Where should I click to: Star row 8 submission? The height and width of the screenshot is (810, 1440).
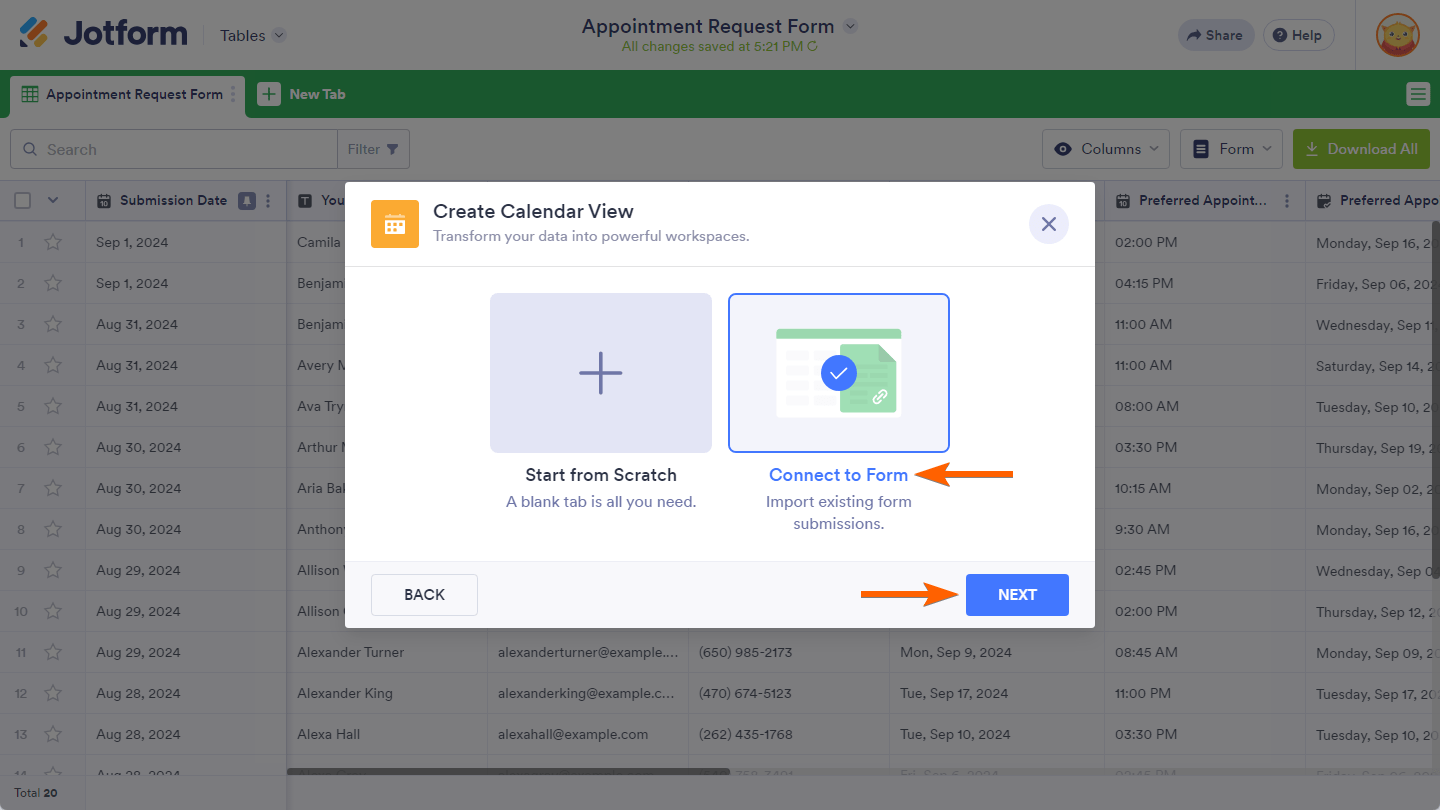tap(53, 529)
